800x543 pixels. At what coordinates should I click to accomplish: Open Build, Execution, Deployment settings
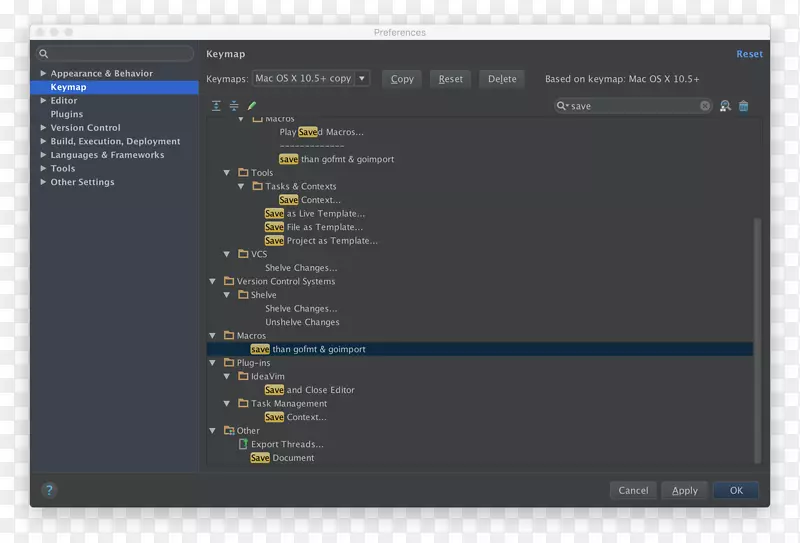[x=115, y=141]
